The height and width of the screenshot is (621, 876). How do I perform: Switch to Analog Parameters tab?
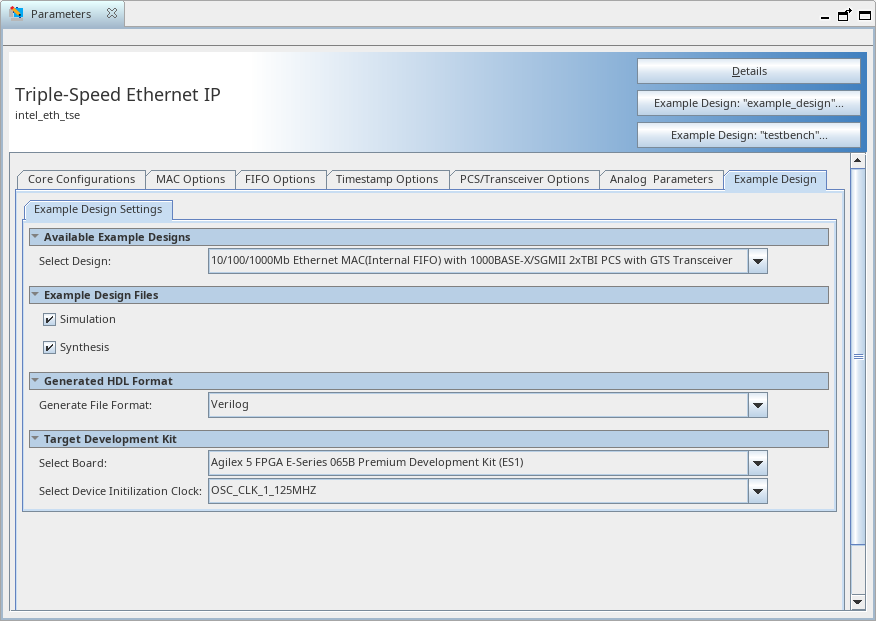661,179
